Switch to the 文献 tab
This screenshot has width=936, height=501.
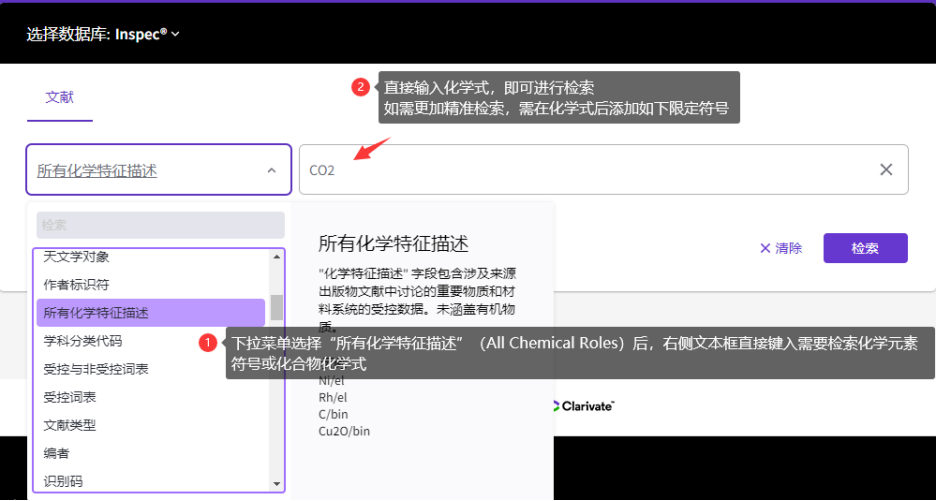[60, 97]
